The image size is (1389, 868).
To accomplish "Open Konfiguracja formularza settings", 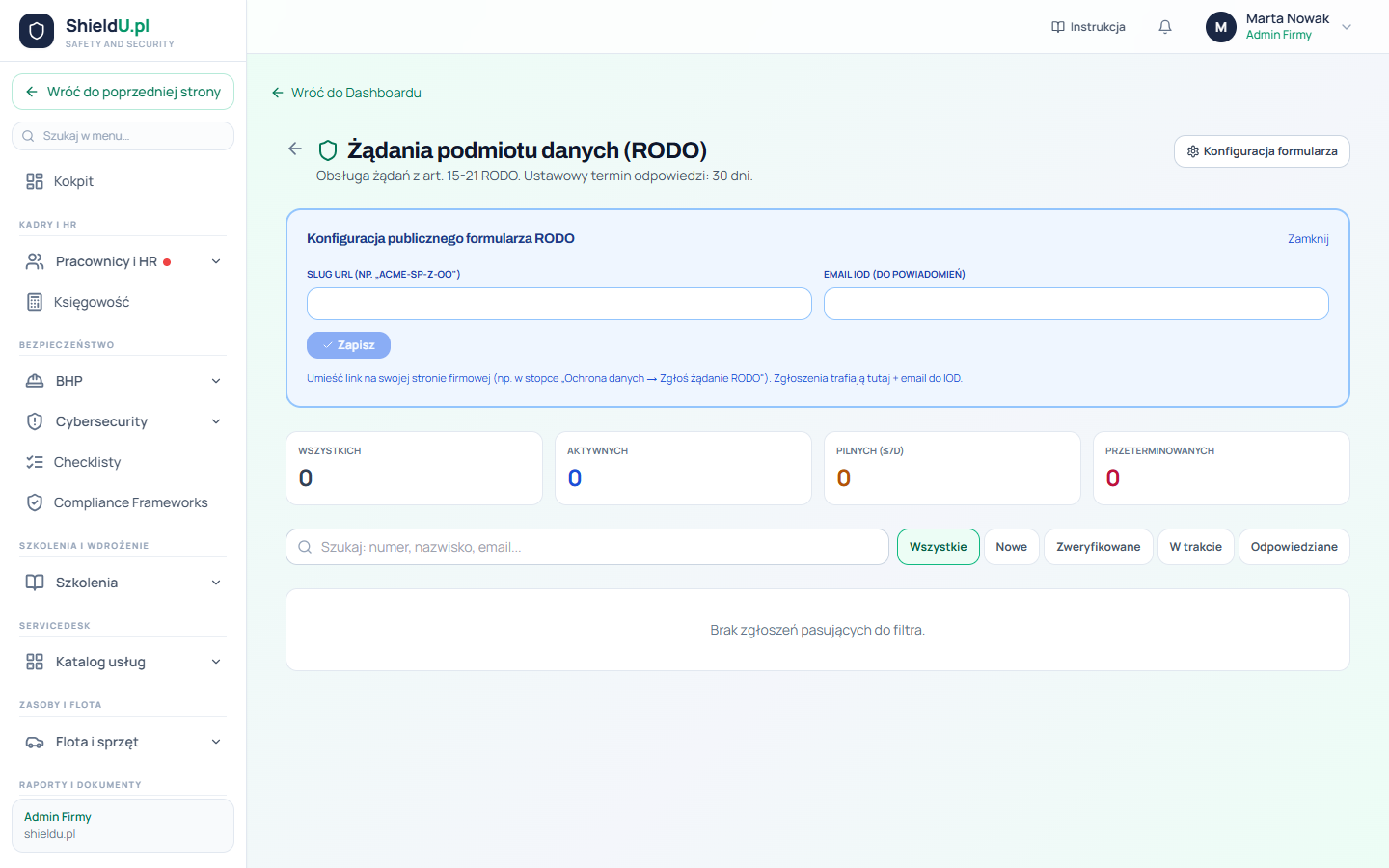I will (x=1262, y=151).
